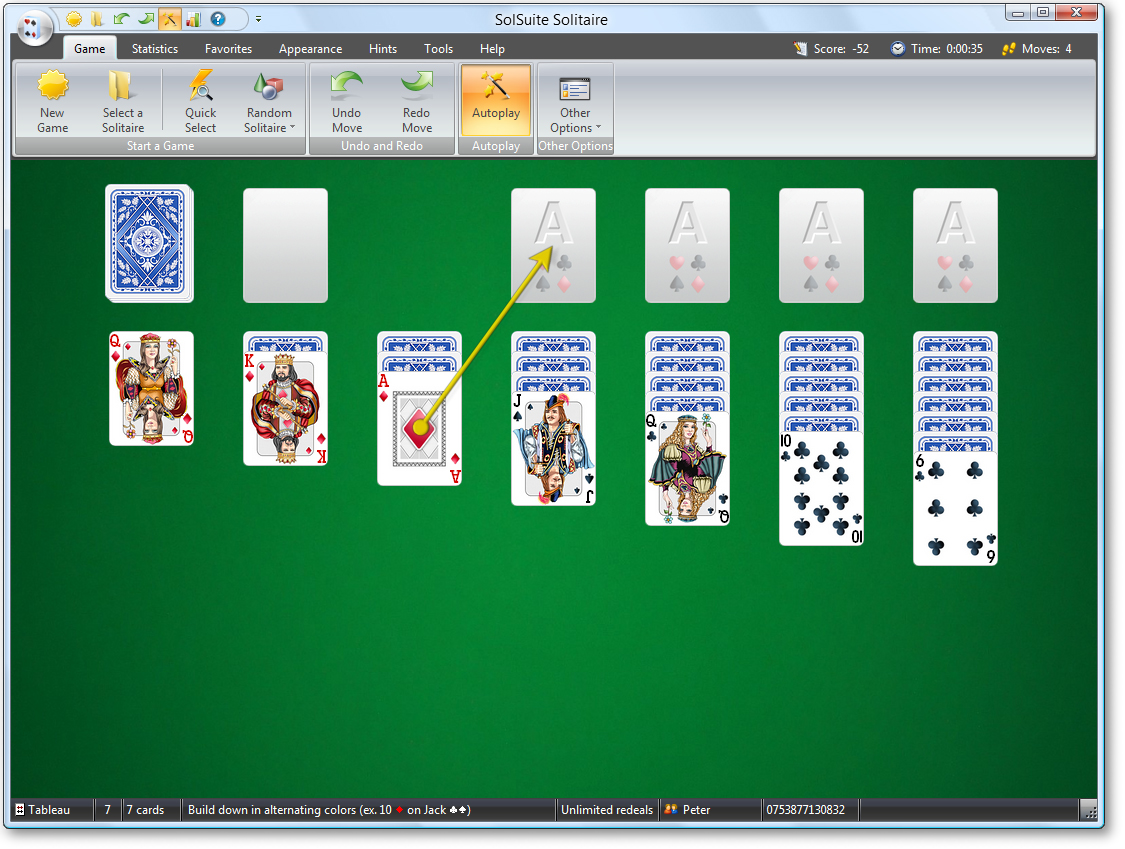Click the face-down stock deck
Viewport: 1125px width, 849px height.
[x=148, y=243]
